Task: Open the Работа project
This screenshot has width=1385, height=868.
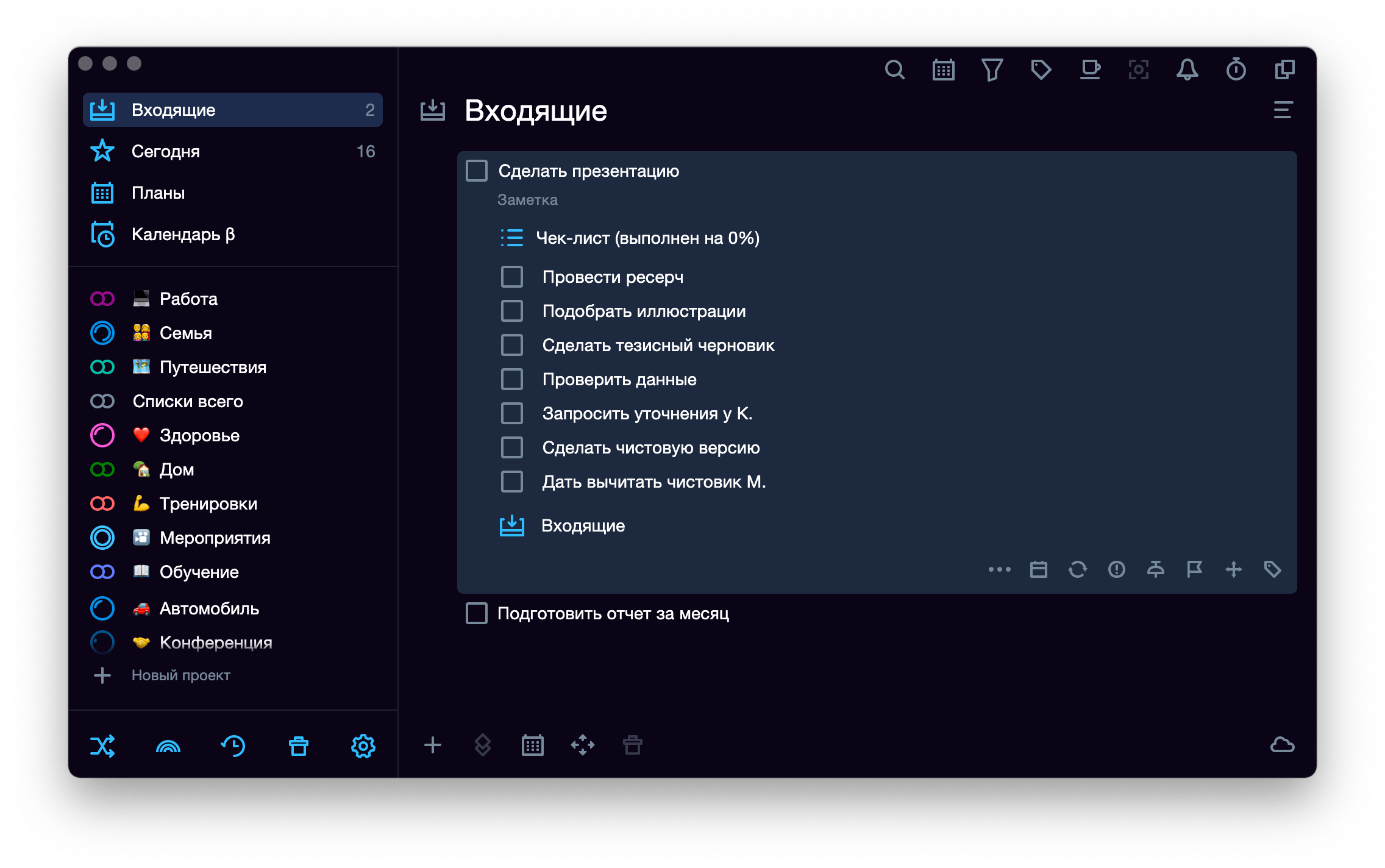Action: coord(233,299)
